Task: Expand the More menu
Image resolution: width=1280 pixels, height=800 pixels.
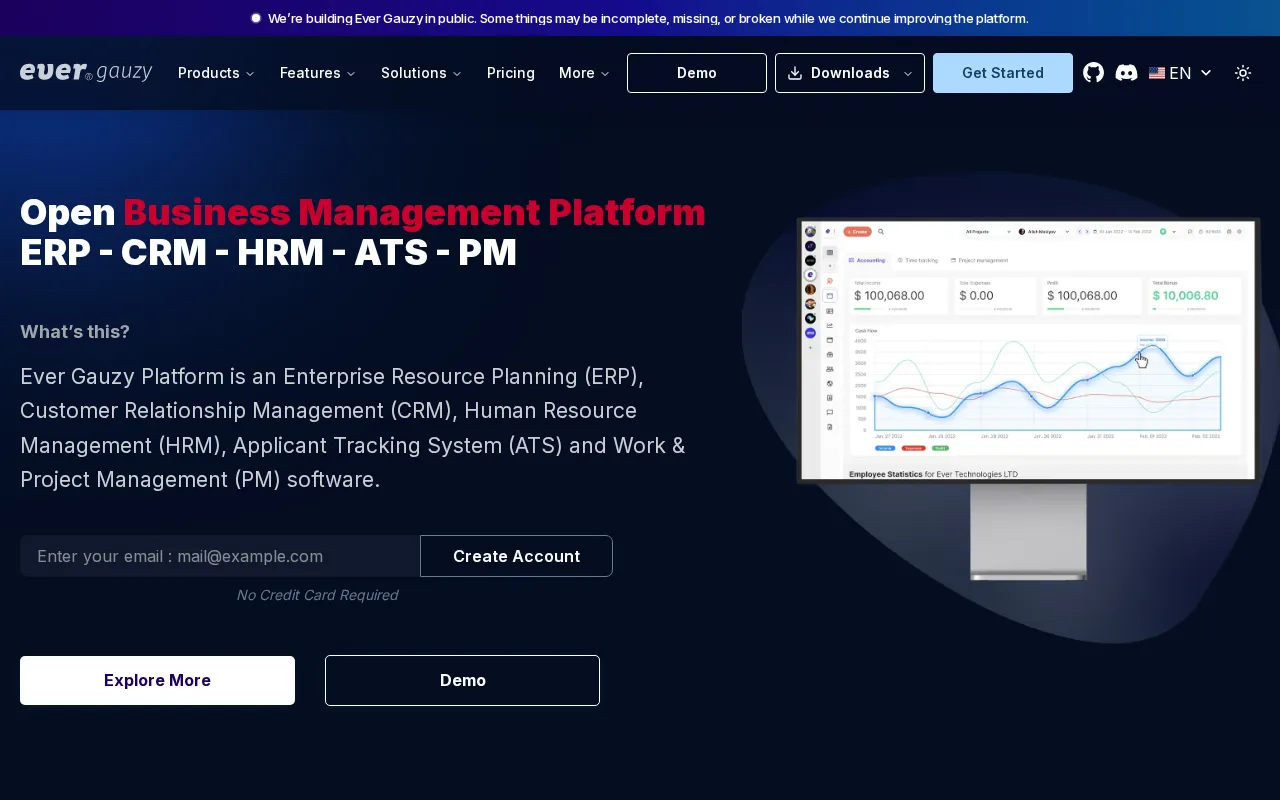Action: point(584,73)
